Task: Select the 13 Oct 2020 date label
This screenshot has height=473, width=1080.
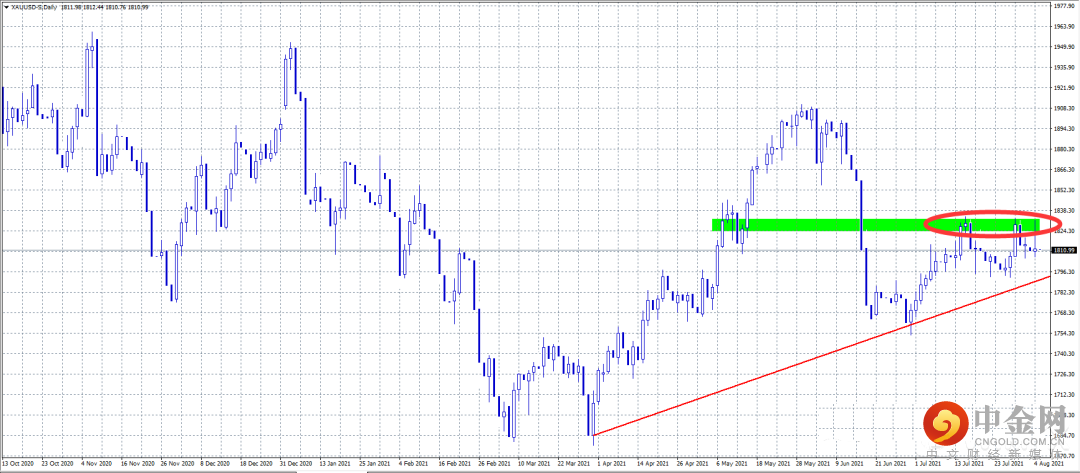Action: pyautogui.click(x=17, y=464)
